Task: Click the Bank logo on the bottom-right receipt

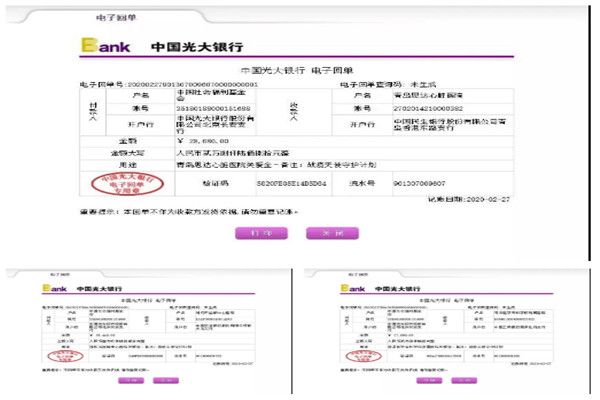Action: coord(352,288)
